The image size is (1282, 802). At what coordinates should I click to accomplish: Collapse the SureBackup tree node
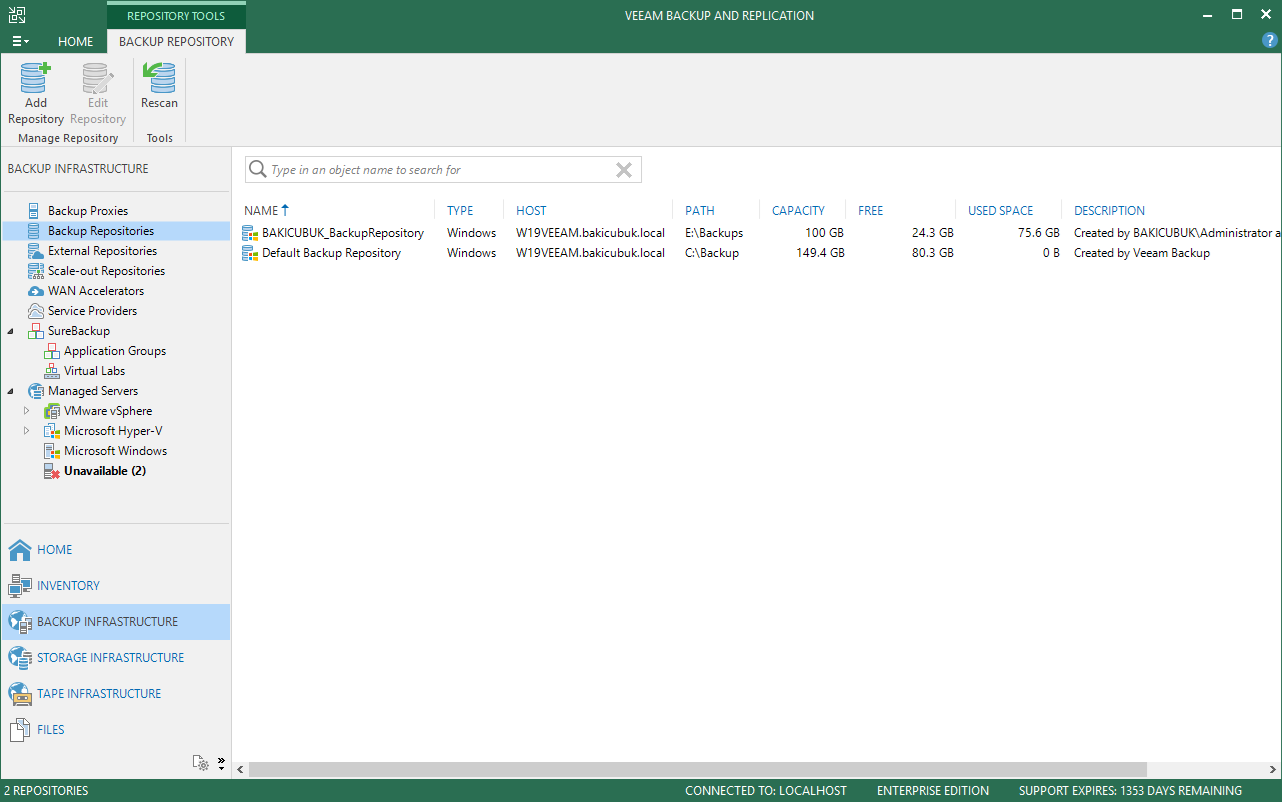[x=11, y=331]
